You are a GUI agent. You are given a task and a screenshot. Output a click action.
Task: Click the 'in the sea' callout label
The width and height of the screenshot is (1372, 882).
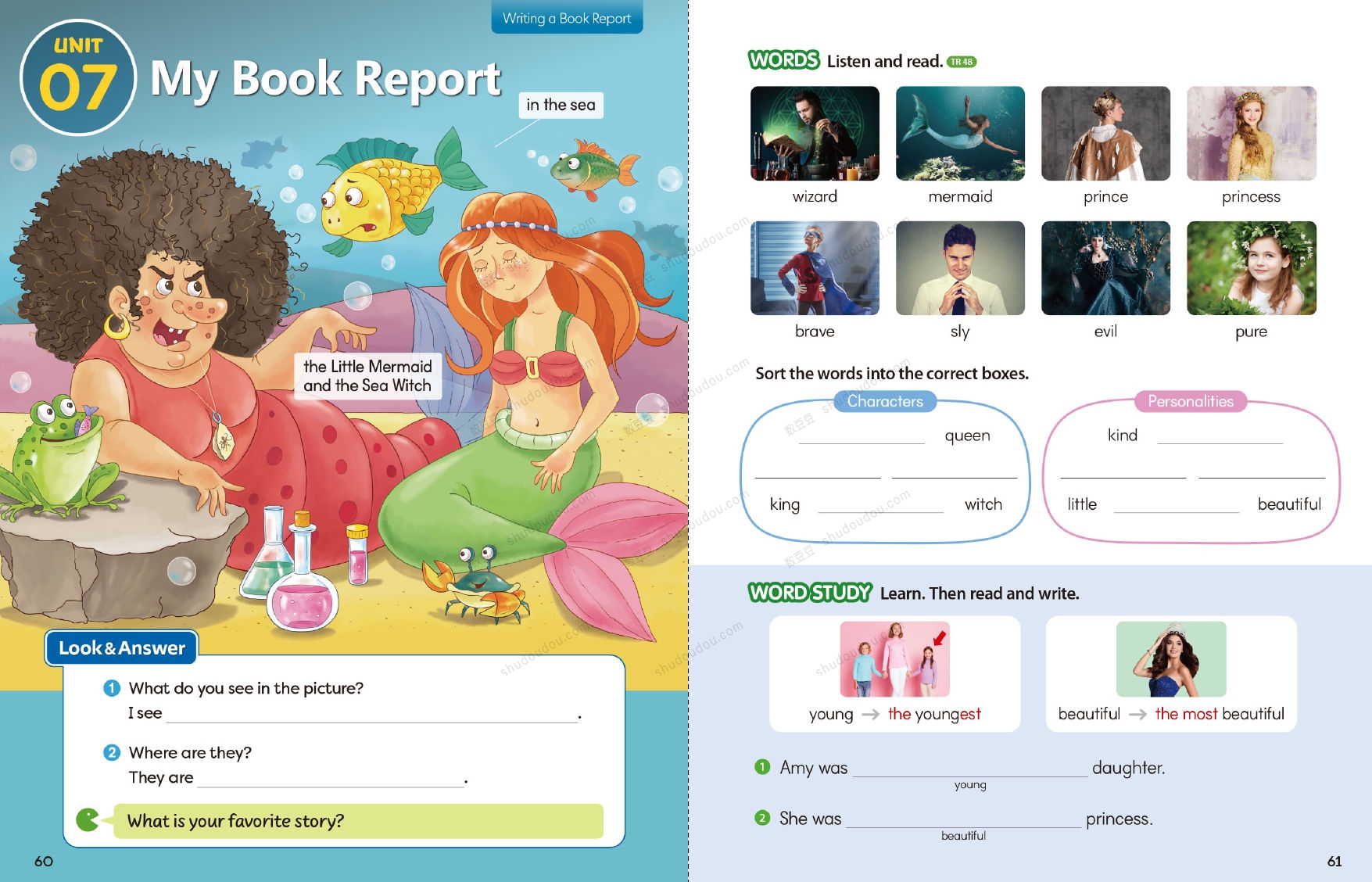tap(561, 105)
